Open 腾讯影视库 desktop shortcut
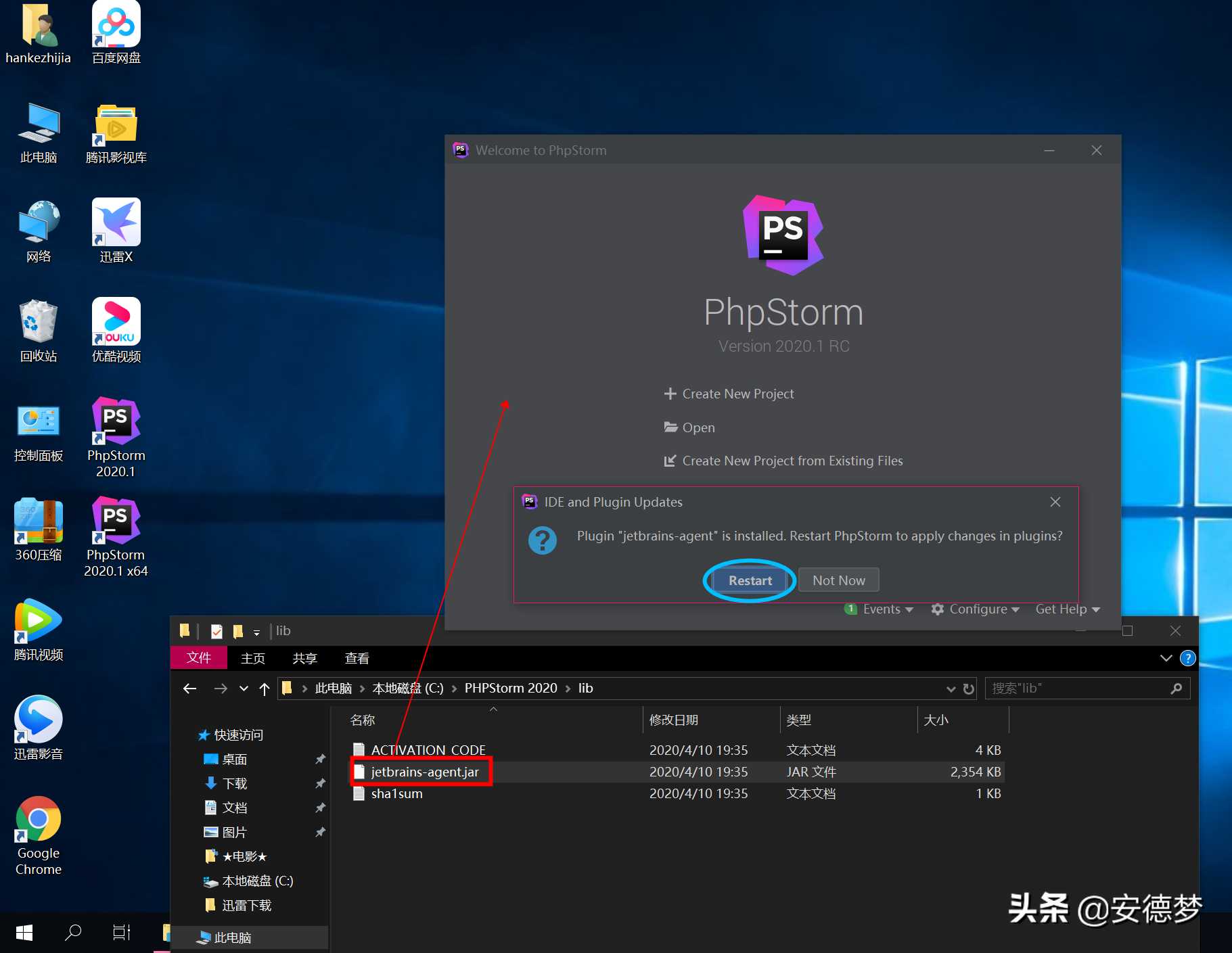The image size is (1232, 953). tap(116, 133)
